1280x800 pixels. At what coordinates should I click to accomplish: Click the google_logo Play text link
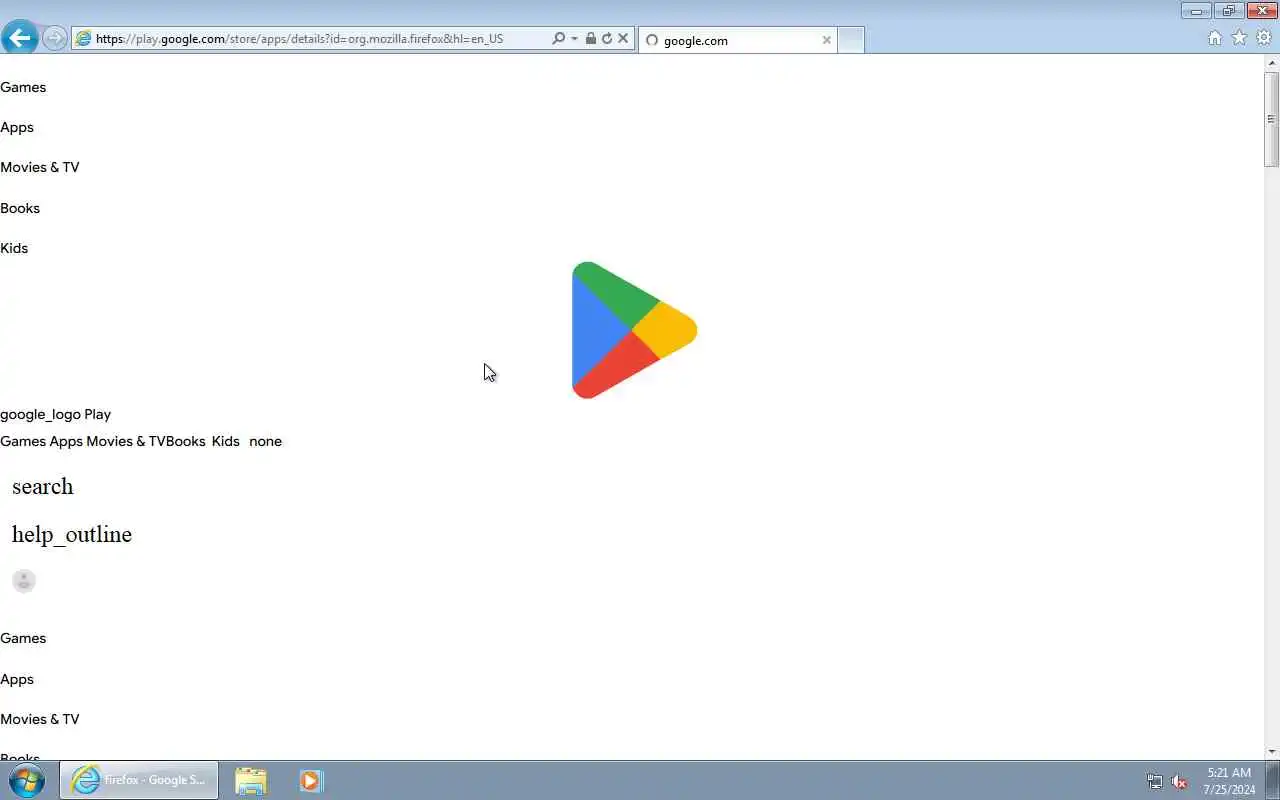point(56,414)
